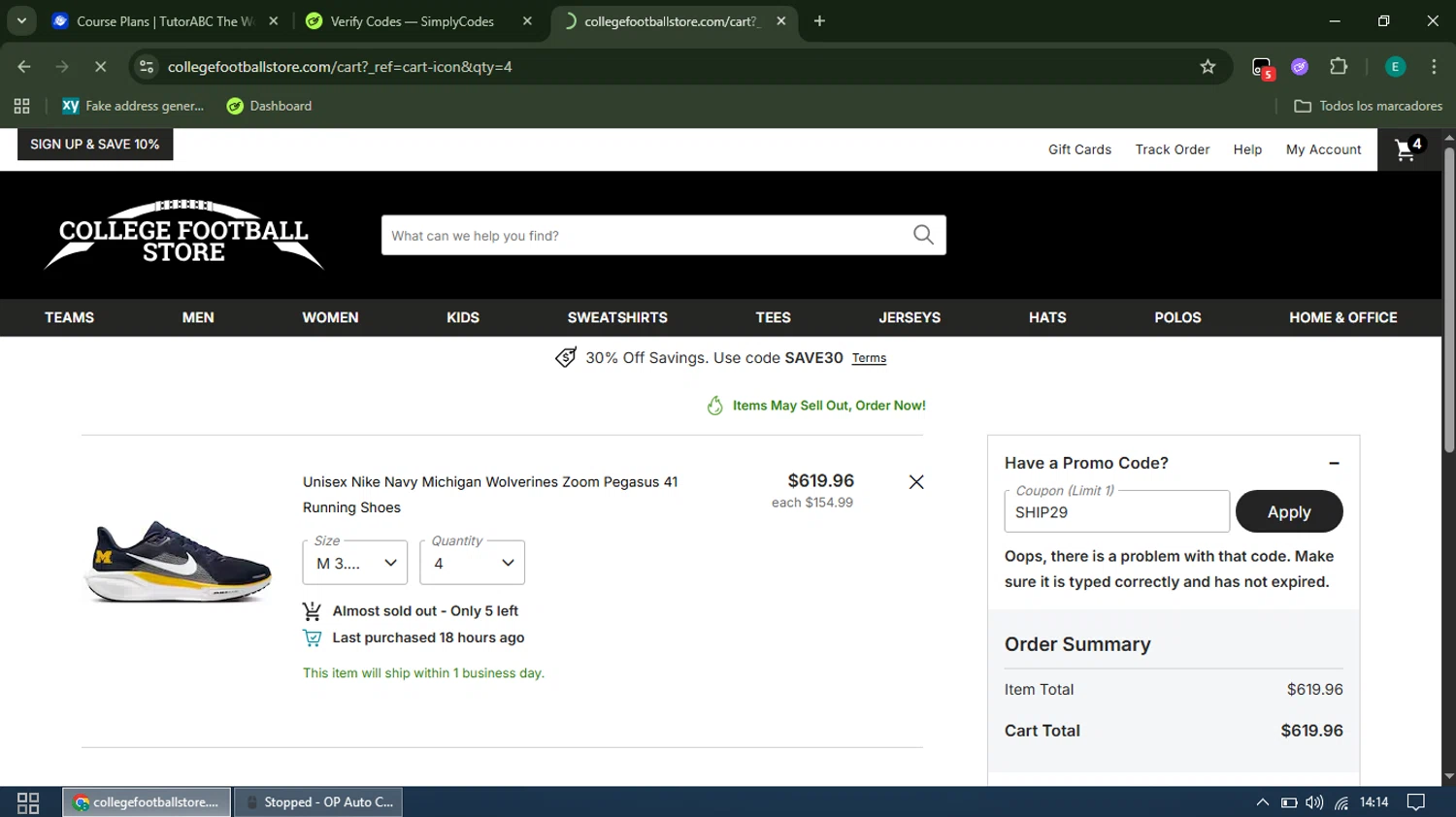The width and height of the screenshot is (1456, 817).
Task: Click the page vertical scrollbar
Action: tap(1448, 299)
